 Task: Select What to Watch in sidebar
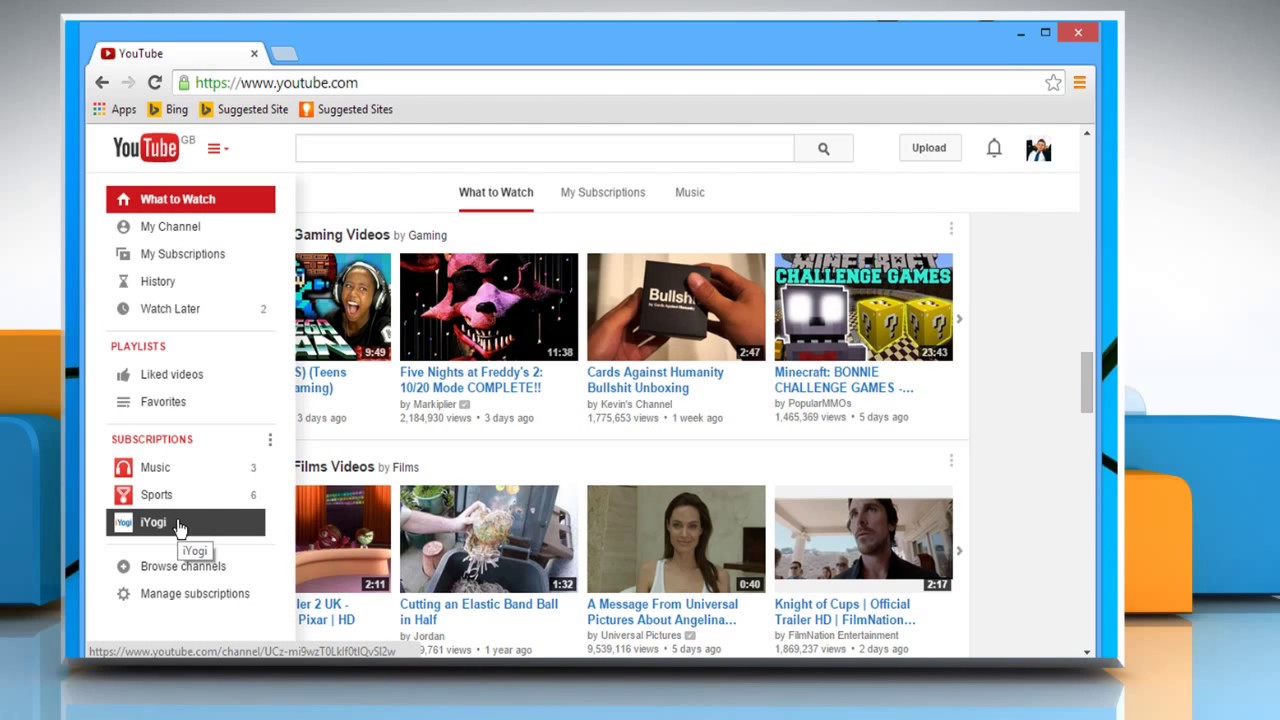point(190,199)
